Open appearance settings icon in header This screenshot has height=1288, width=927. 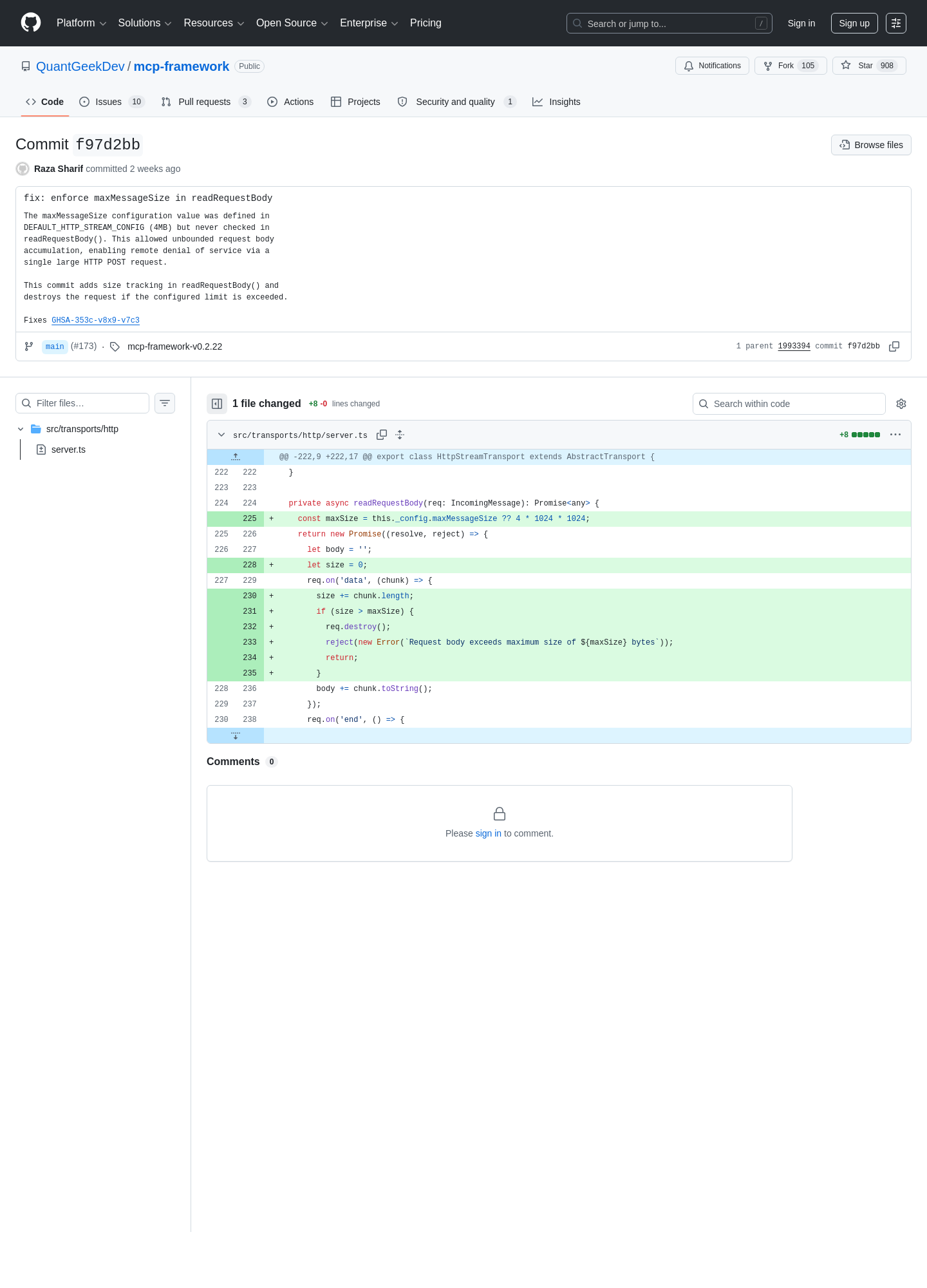coord(896,23)
